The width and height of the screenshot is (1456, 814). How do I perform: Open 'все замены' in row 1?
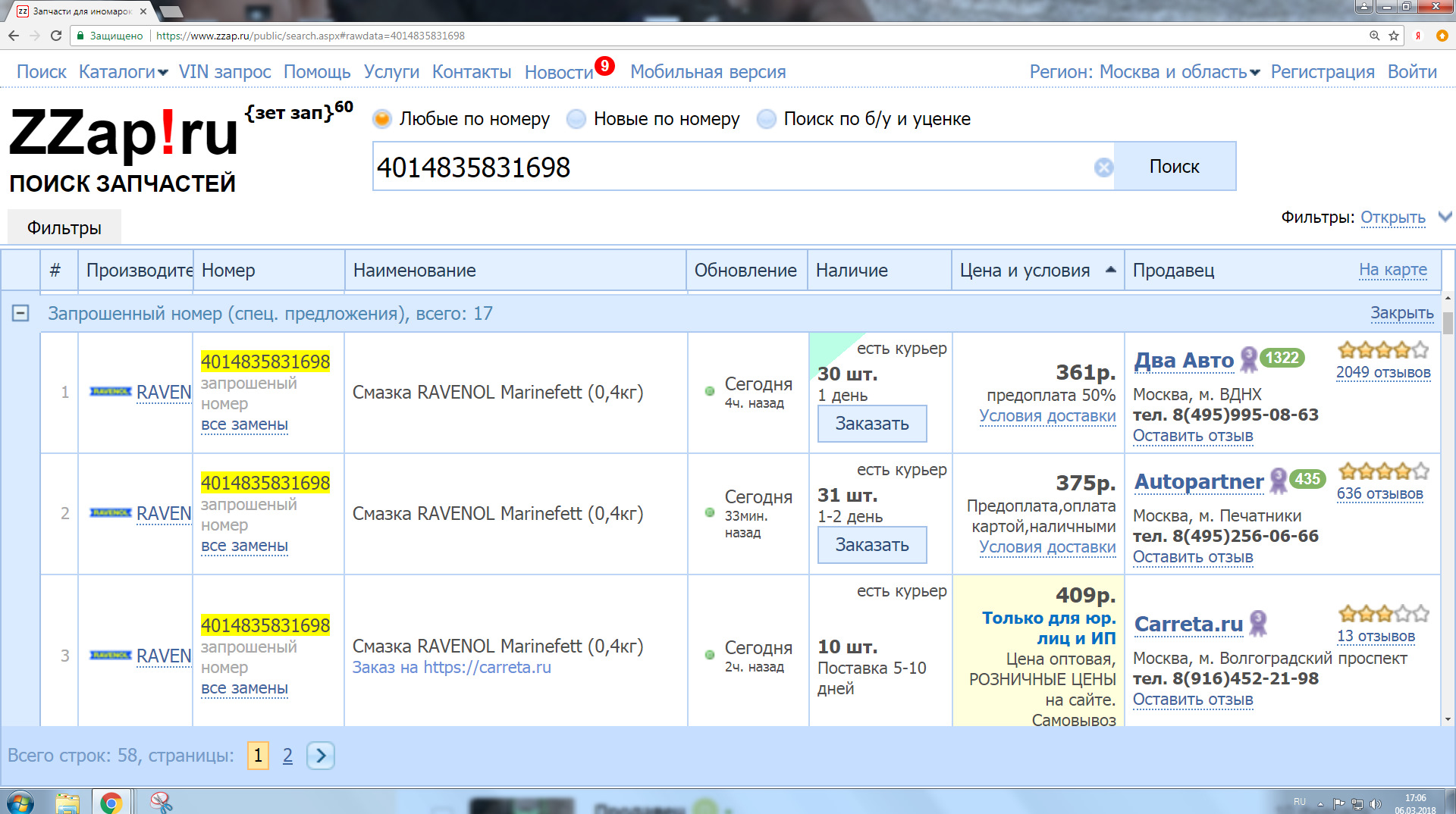click(x=244, y=424)
